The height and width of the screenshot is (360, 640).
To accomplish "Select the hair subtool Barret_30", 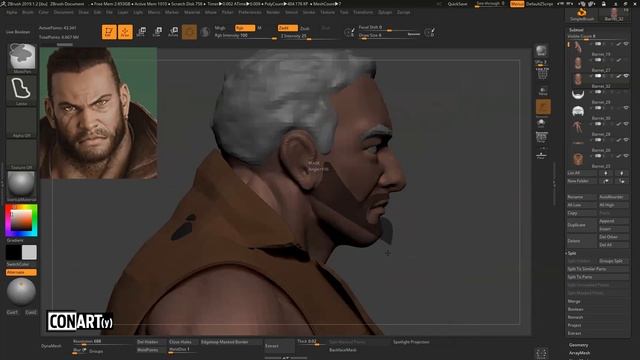I will 578,111.
